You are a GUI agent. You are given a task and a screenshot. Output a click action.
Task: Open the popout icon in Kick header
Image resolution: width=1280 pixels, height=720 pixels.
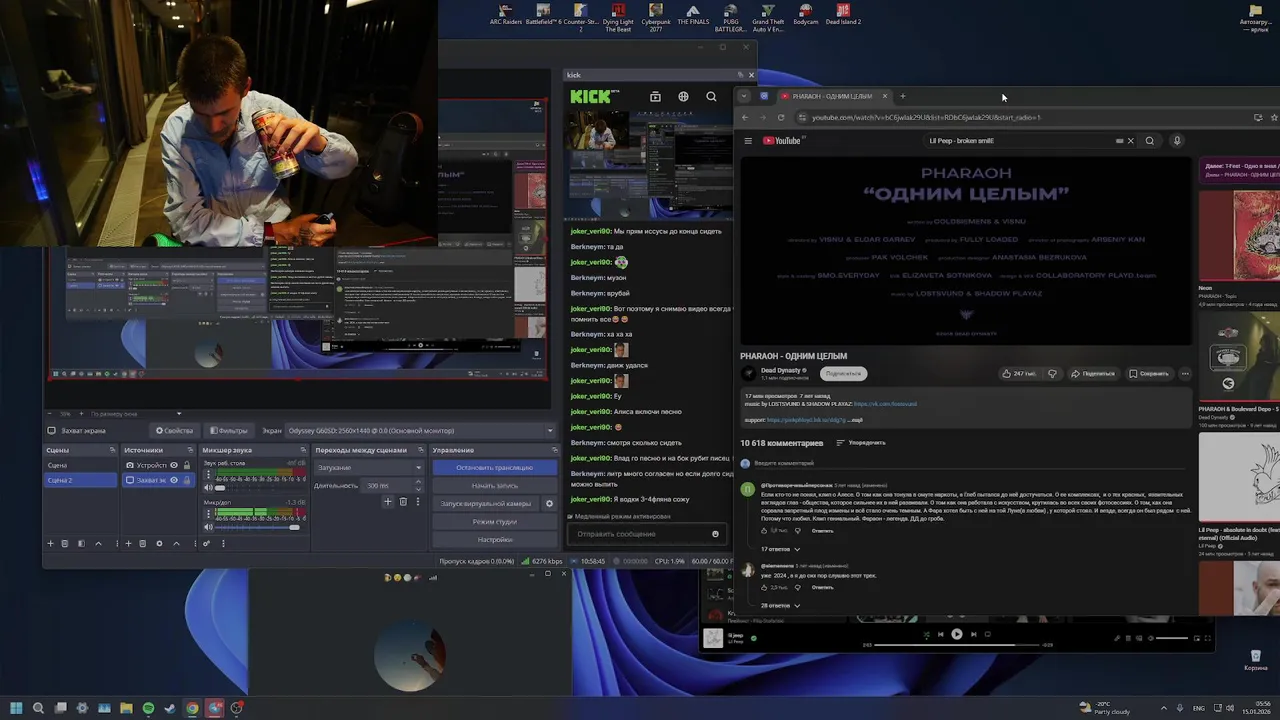coord(655,97)
